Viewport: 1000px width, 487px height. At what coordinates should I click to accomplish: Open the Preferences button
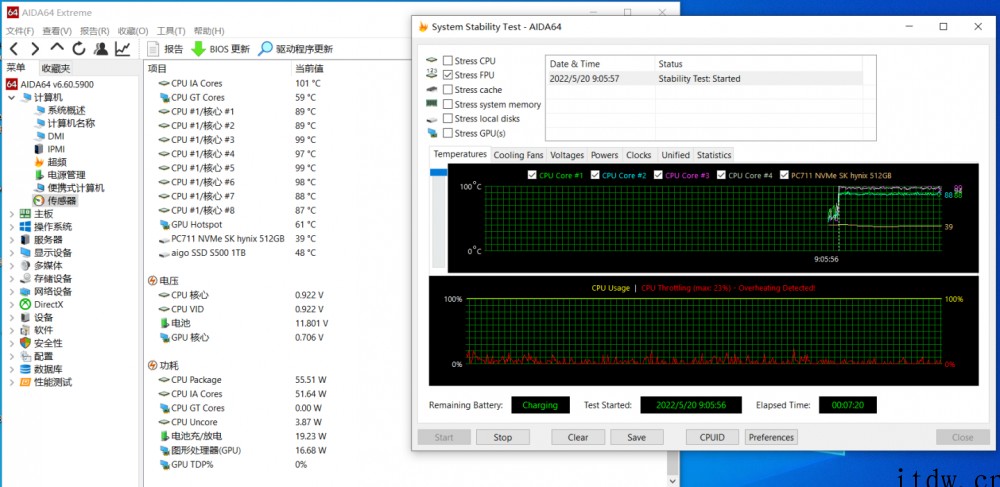coord(771,437)
